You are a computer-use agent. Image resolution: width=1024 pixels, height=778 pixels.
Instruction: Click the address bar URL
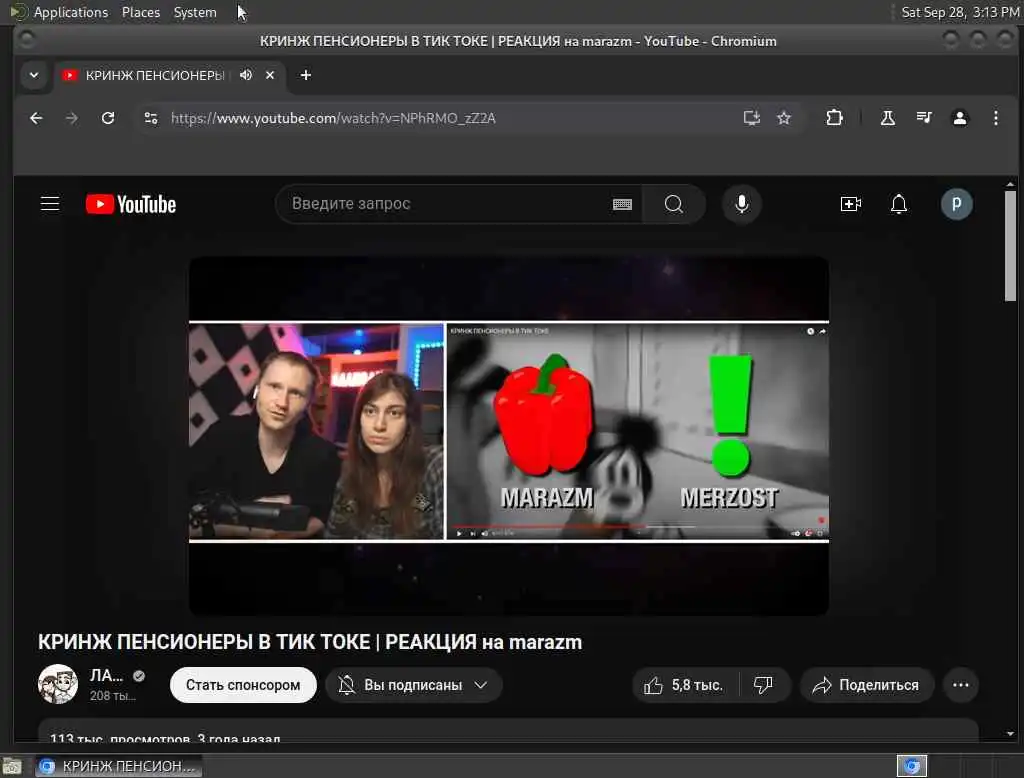pyautogui.click(x=333, y=118)
